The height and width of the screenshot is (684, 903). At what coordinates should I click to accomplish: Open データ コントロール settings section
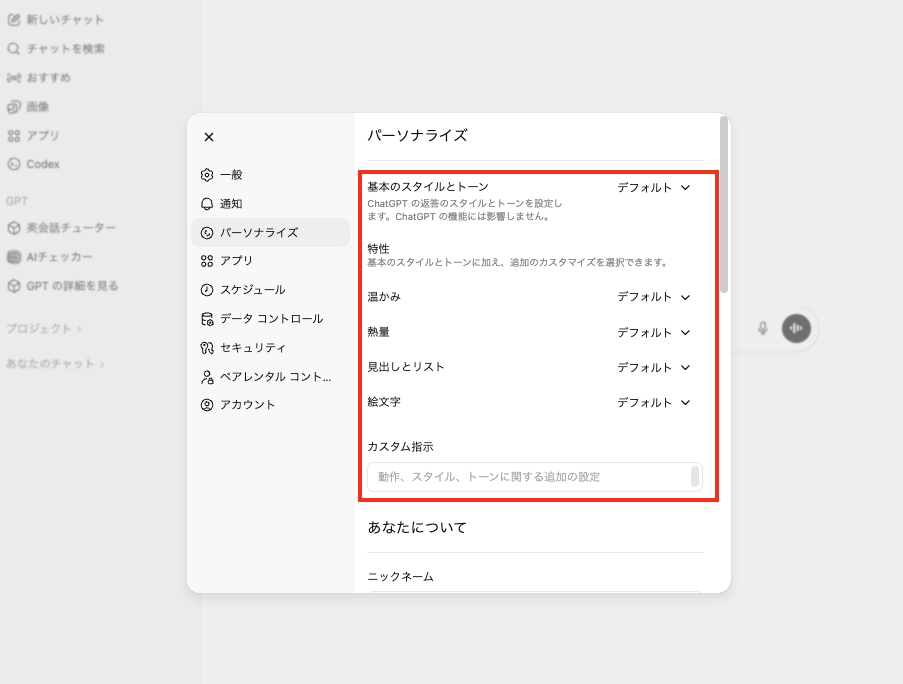click(270, 319)
